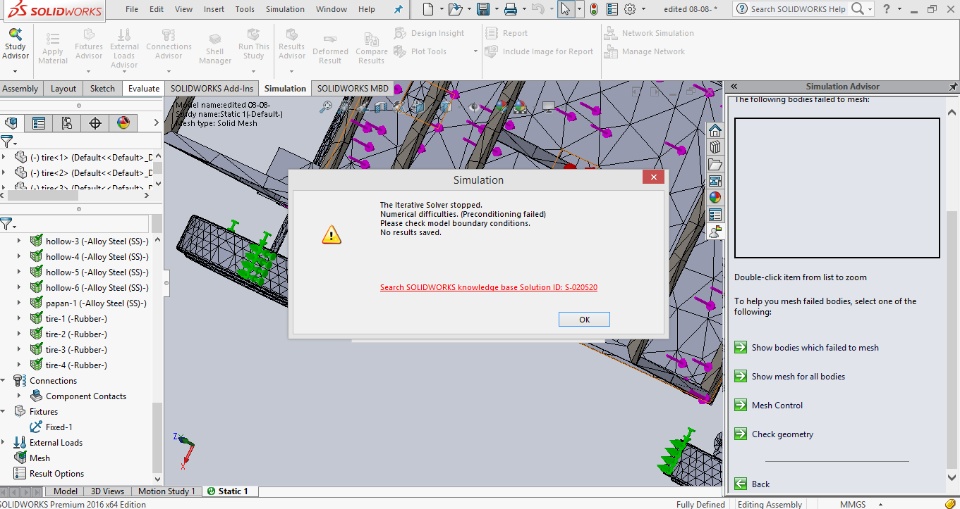This screenshot has height=509, width=960.
Task: Switch to the SOLIDWORKS Add-Ins tab
Action: coord(212,88)
